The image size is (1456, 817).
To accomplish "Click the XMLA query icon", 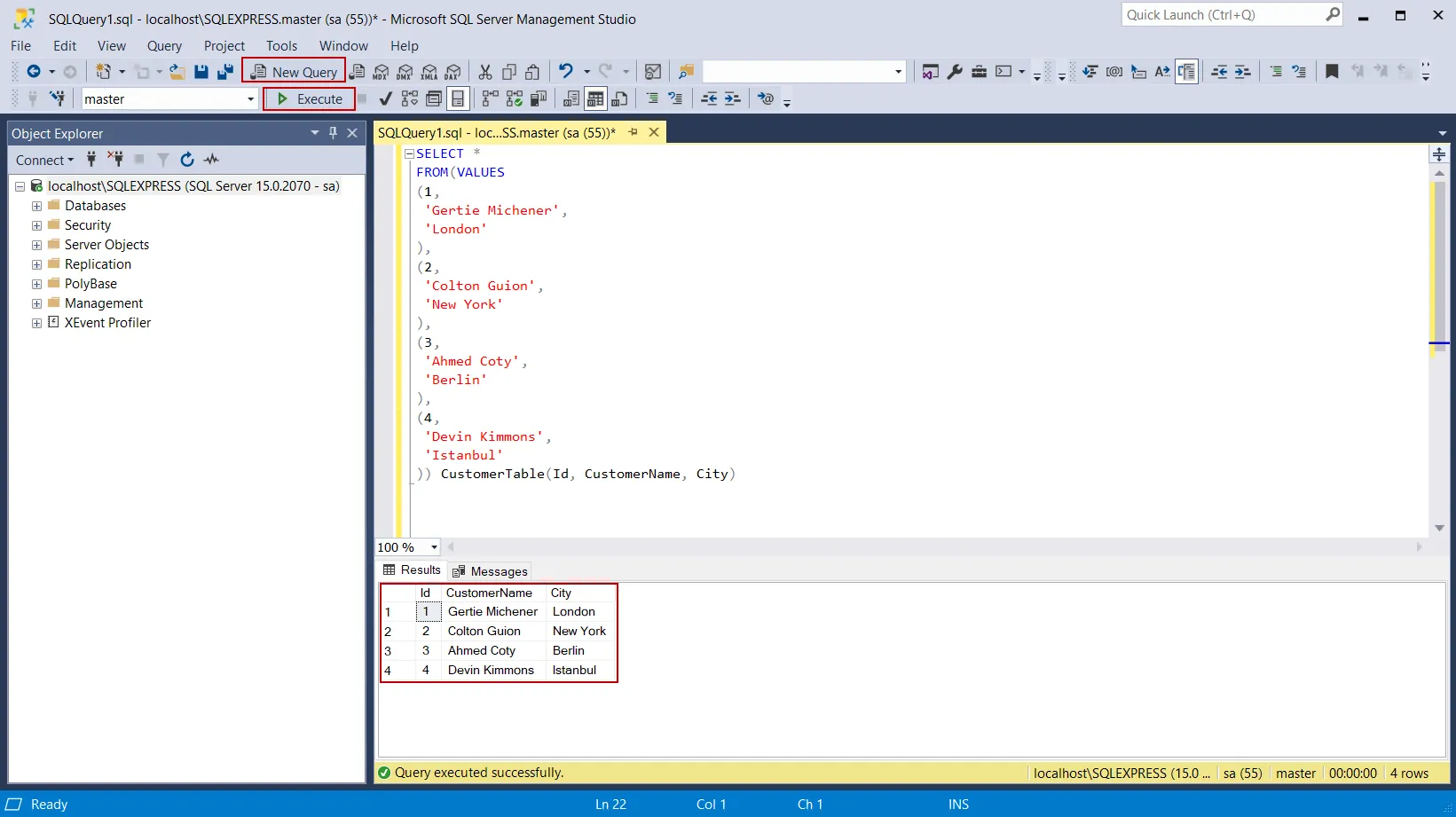I will click(x=429, y=72).
